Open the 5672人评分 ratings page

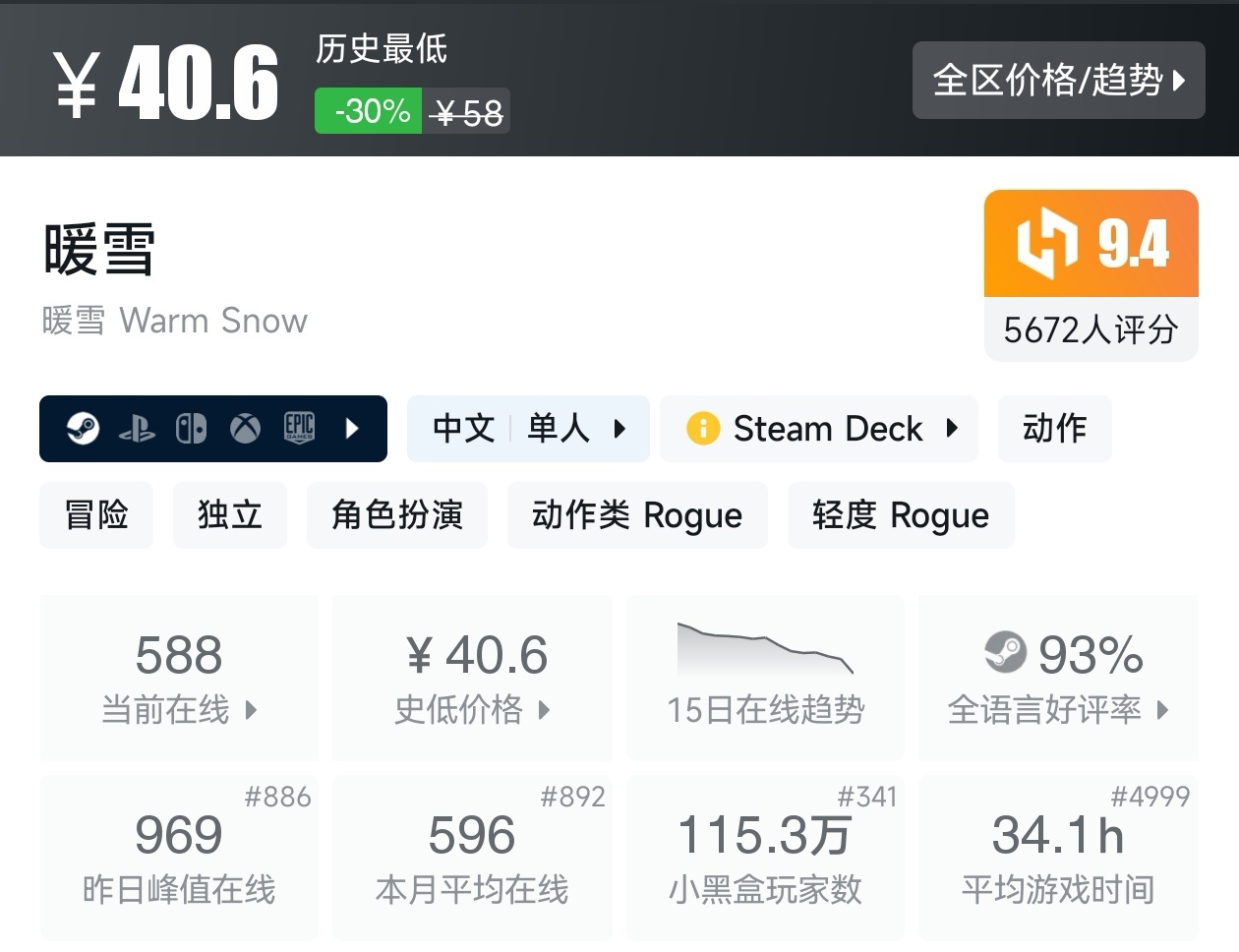click(x=1091, y=329)
